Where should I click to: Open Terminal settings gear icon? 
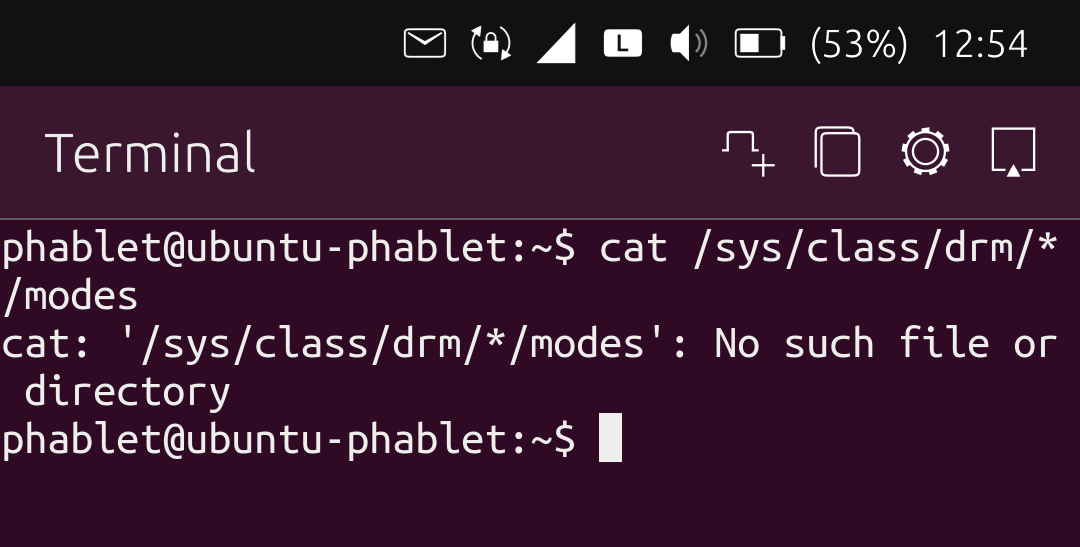tap(925, 152)
